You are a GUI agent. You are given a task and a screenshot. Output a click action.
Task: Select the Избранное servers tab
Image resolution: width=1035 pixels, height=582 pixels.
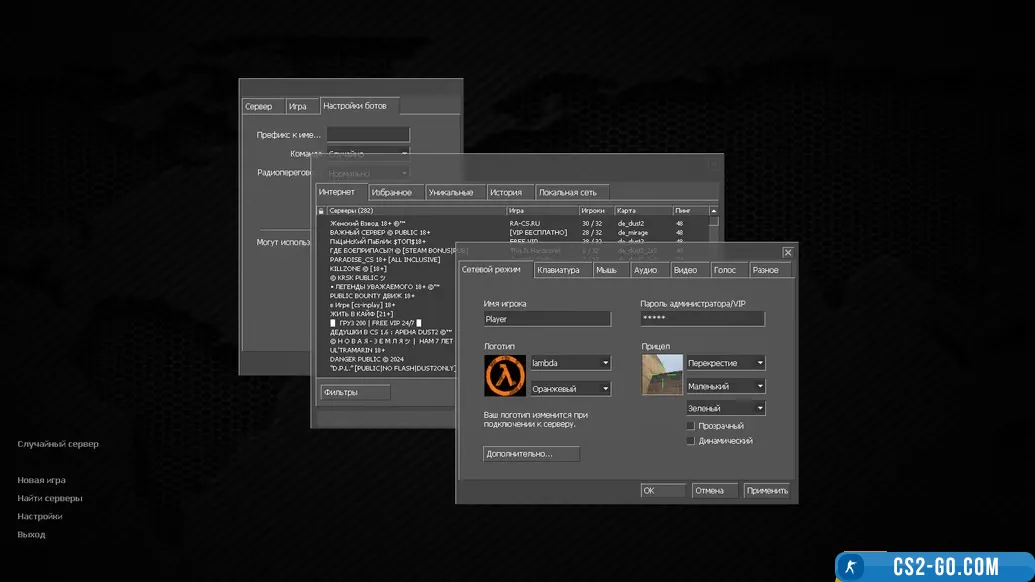click(x=391, y=192)
